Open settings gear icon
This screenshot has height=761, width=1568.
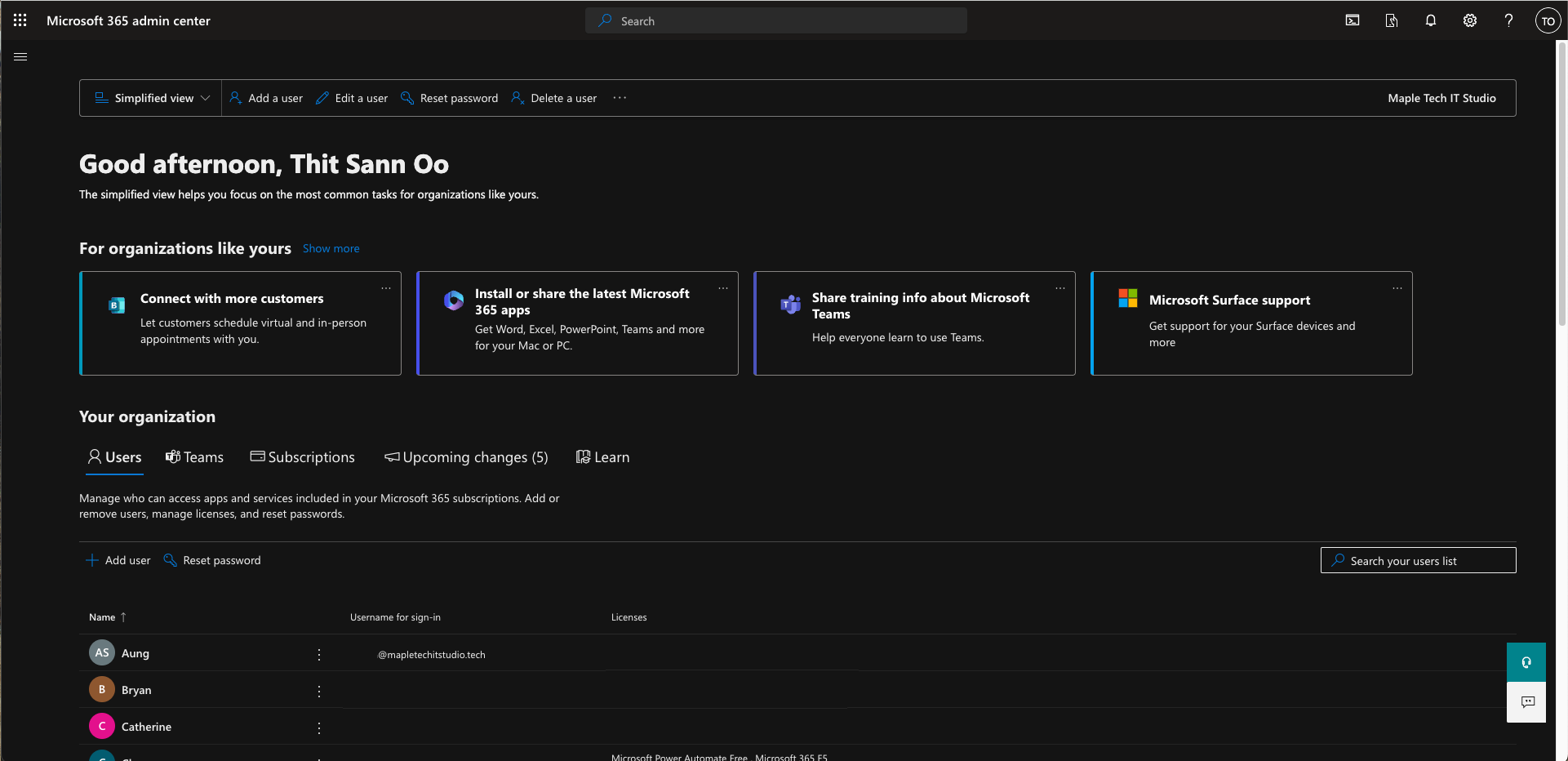click(x=1470, y=20)
